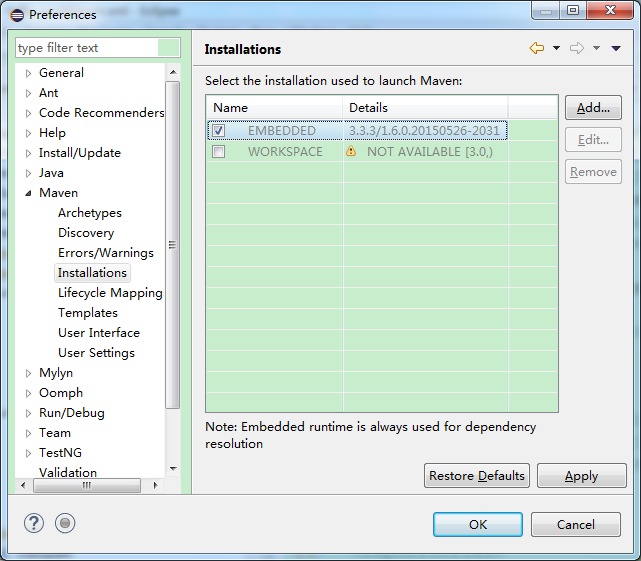Image resolution: width=641 pixels, height=561 pixels.
Task: Select Archetypes under Maven
Action: point(90,213)
